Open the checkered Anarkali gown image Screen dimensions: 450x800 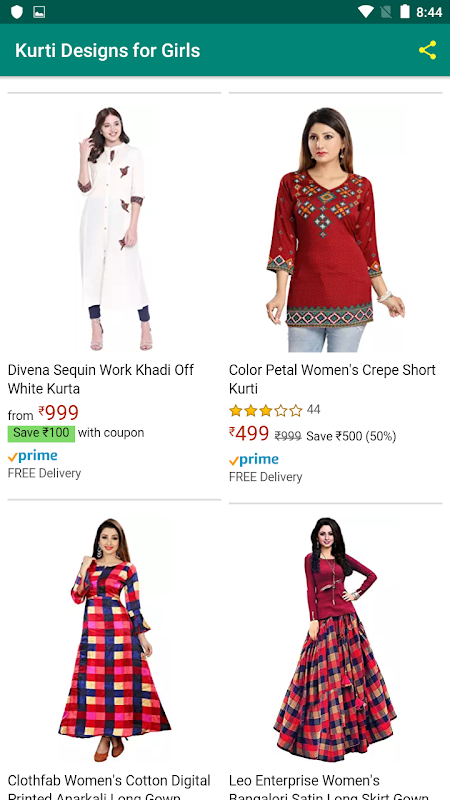[114, 640]
